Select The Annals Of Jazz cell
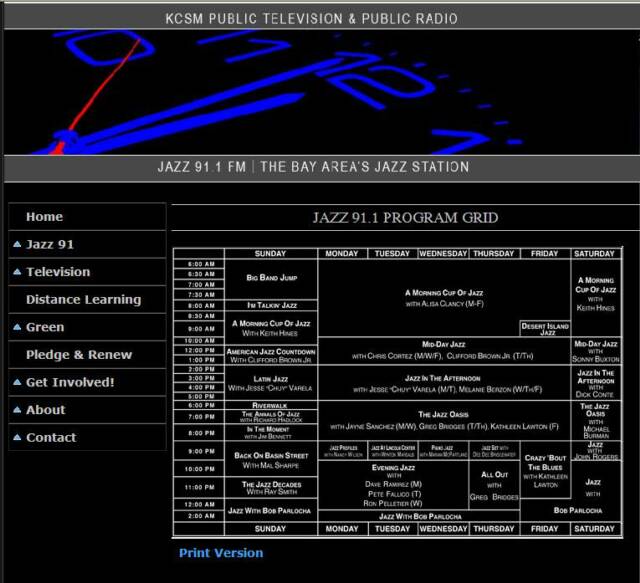This screenshot has height=583, width=640. pos(271,416)
